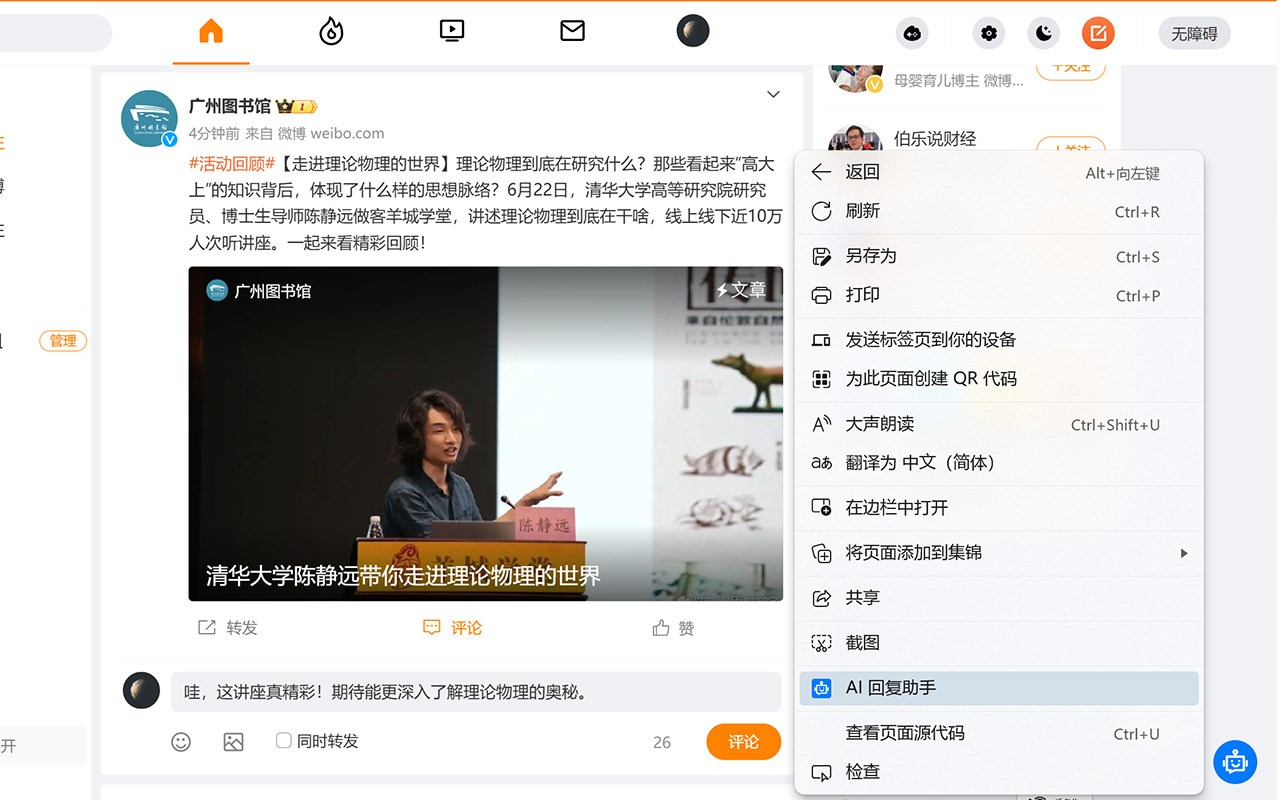This screenshot has height=800, width=1280.
Task: Click the game controller icon in the header
Action: click(912, 34)
